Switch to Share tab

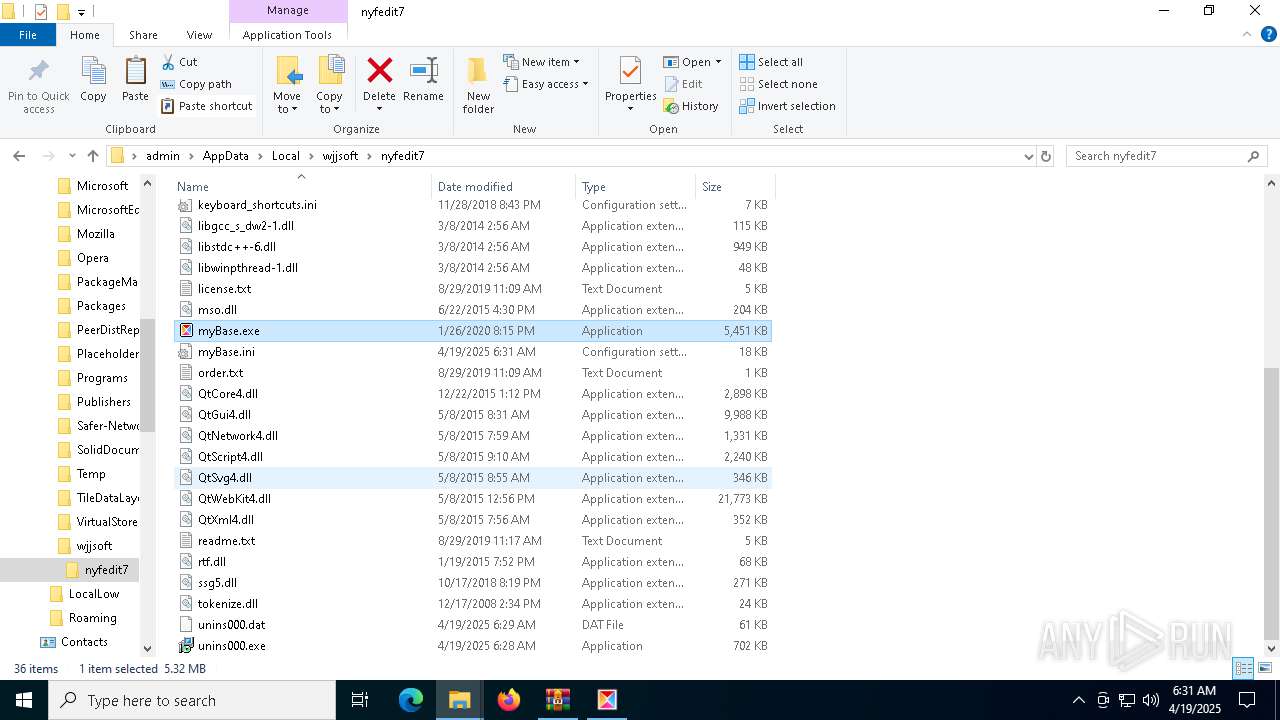click(x=143, y=35)
